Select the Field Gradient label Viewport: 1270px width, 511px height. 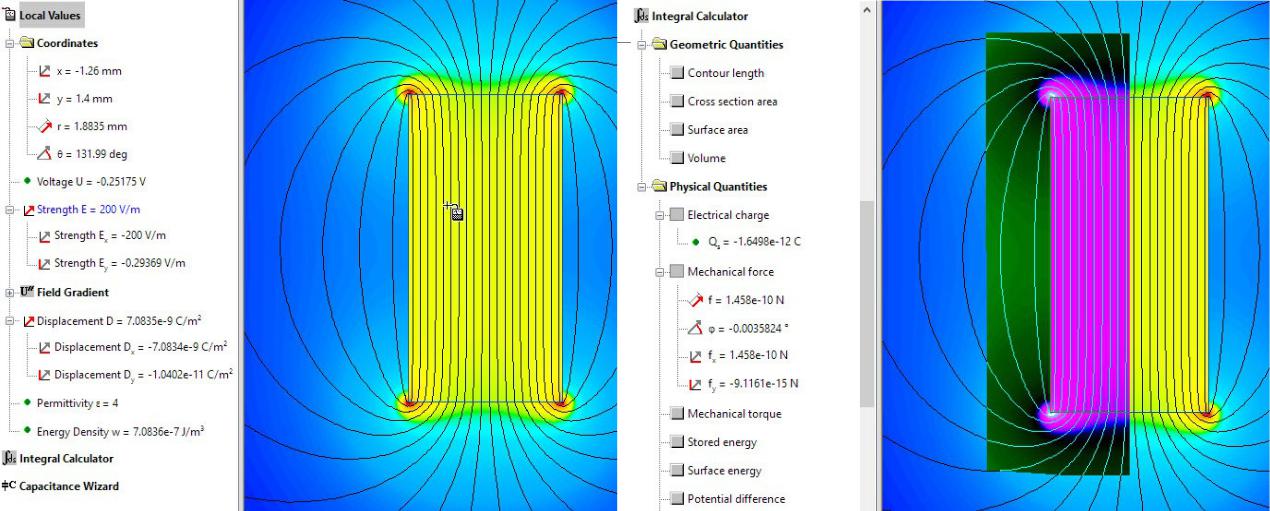pos(73,292)
